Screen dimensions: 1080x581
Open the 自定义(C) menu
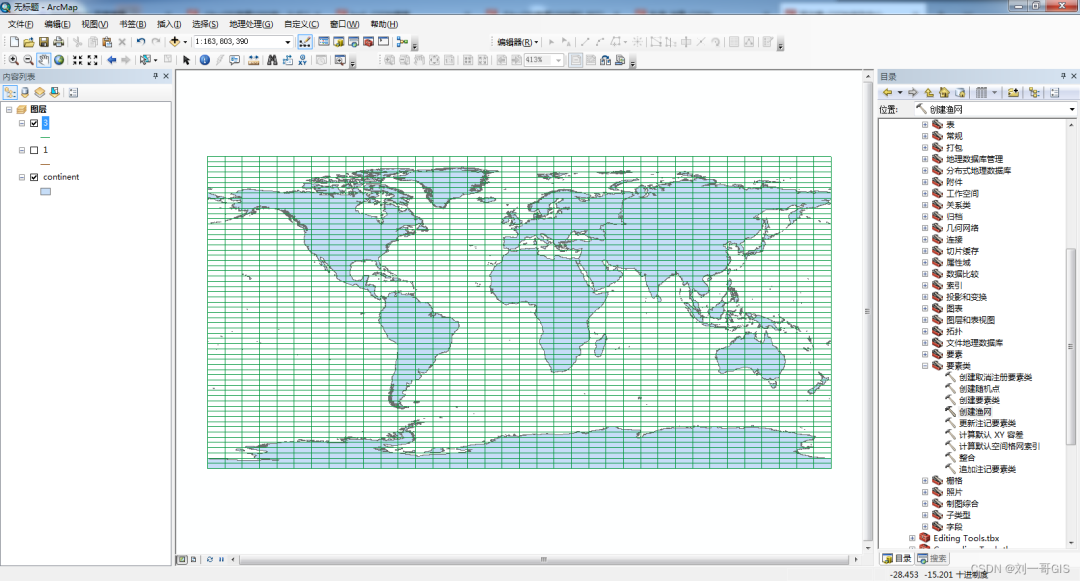click(301, 24)
